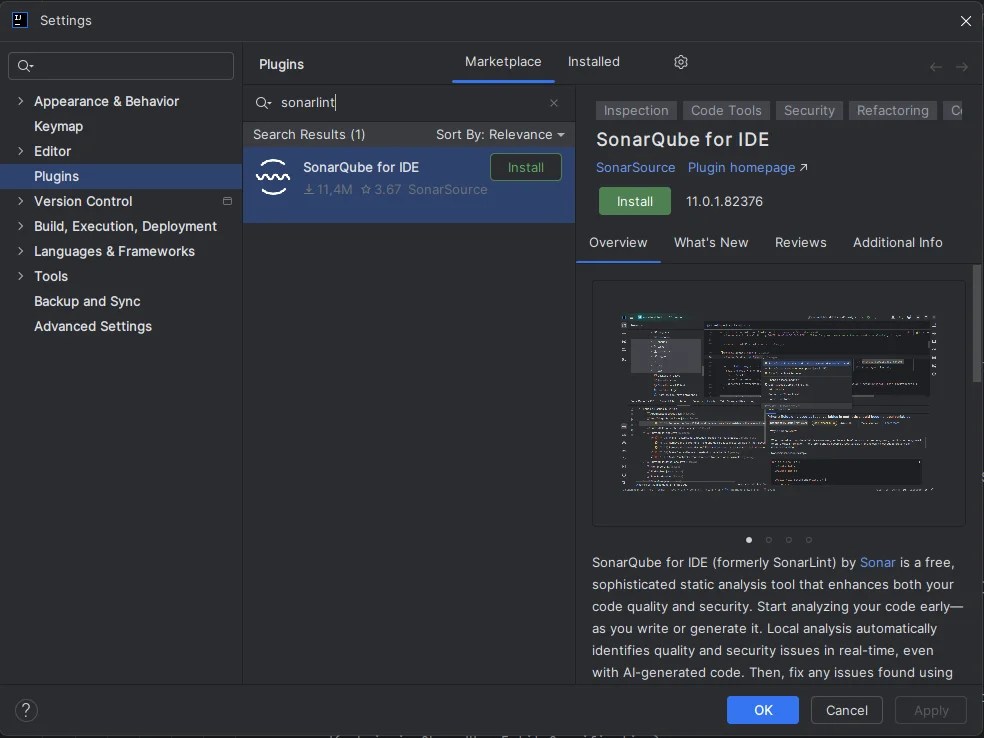Click the Security tag

809,110
